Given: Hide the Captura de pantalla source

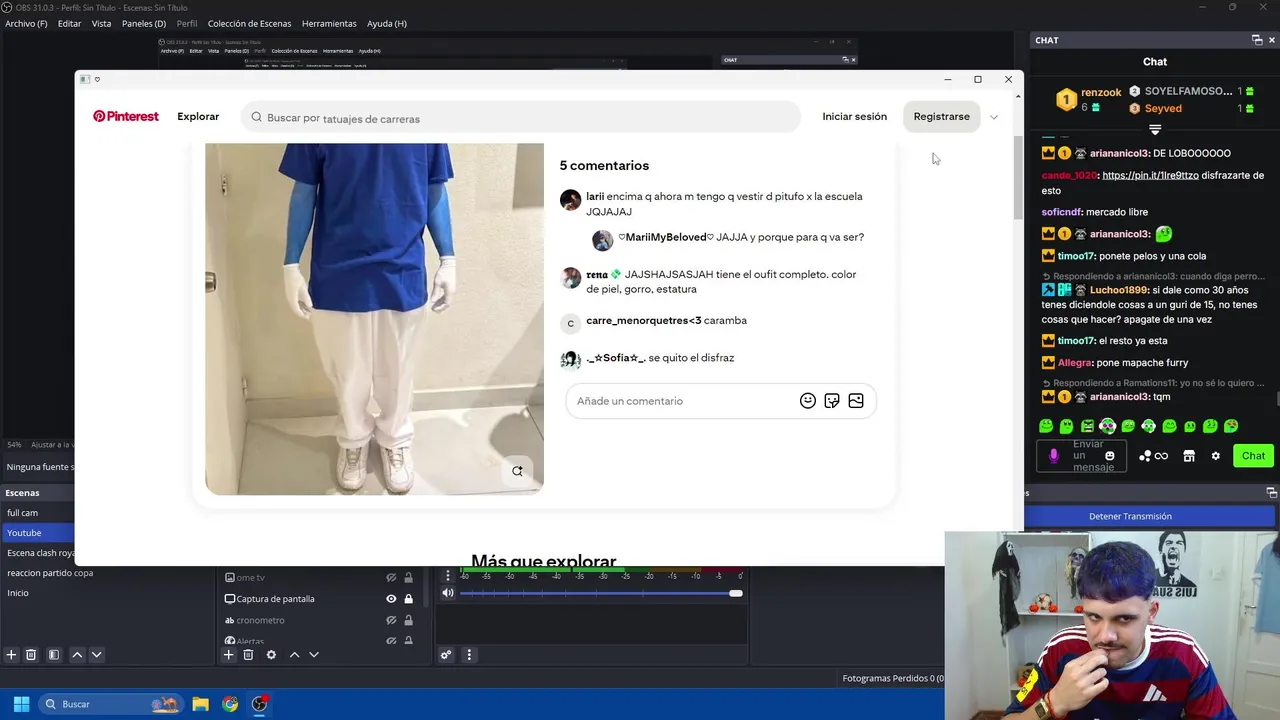Looking at the screenshot, I should click(x=391, y=599).
